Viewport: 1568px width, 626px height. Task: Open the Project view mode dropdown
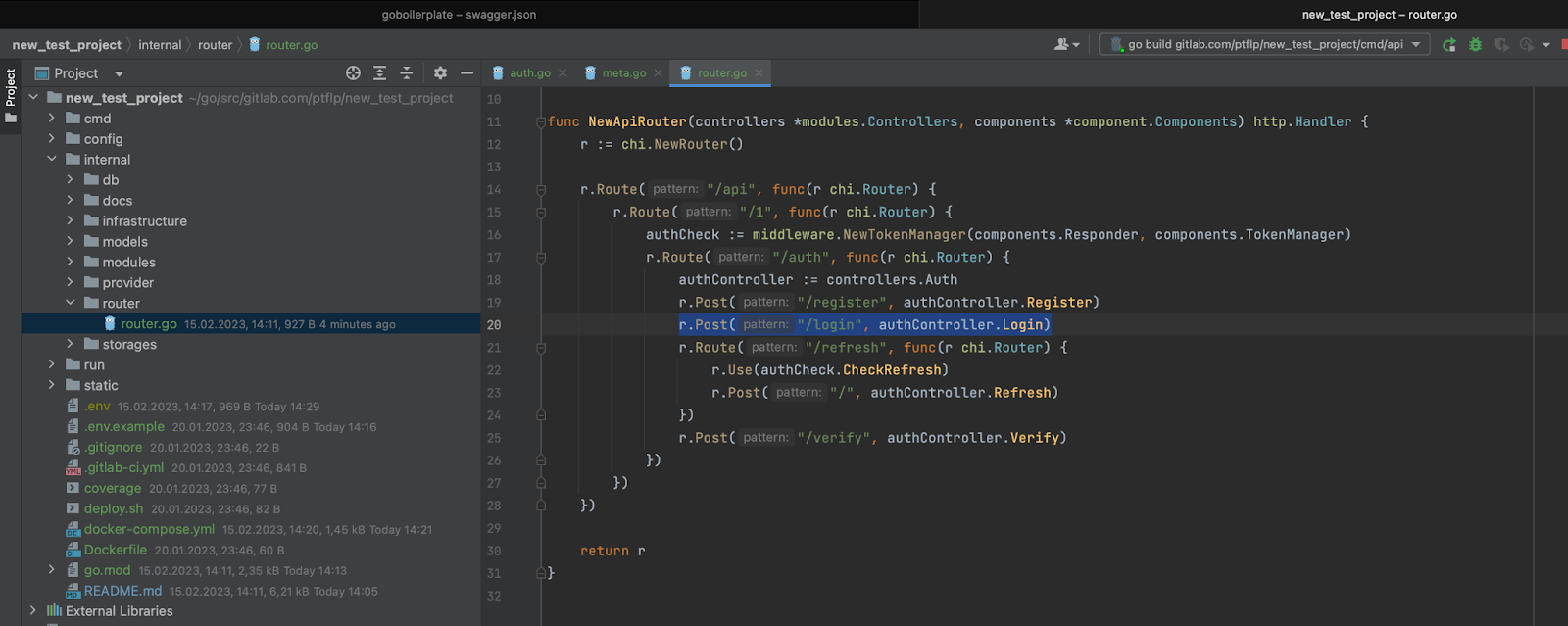pos(119,73)
